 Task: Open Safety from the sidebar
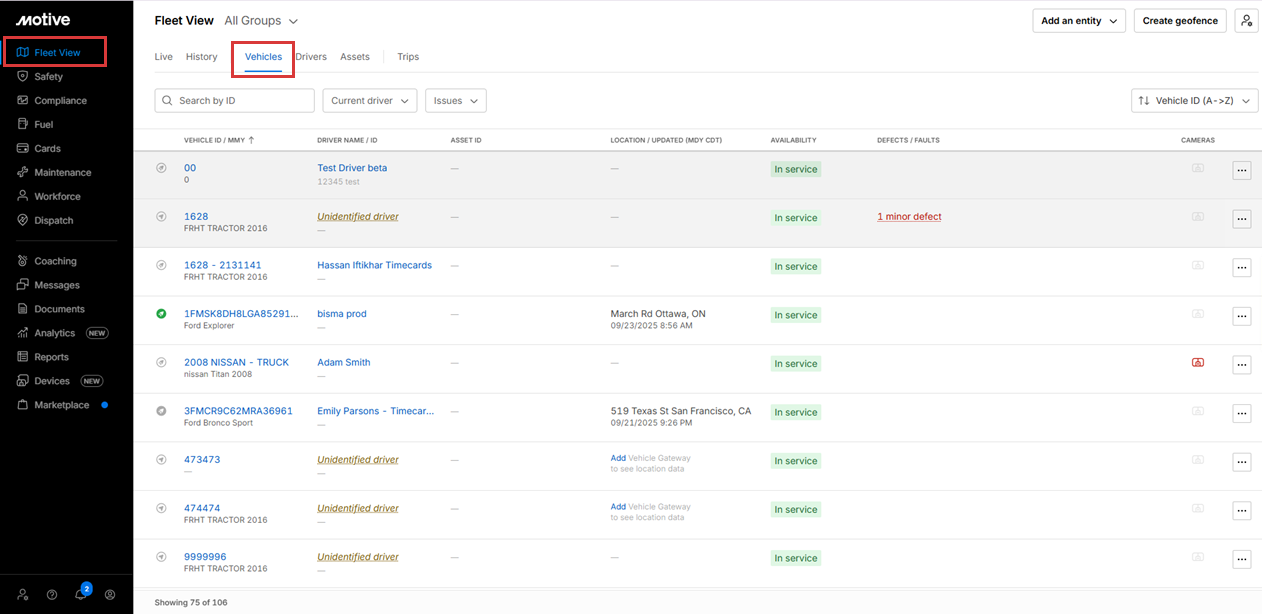tap(48, 77)
